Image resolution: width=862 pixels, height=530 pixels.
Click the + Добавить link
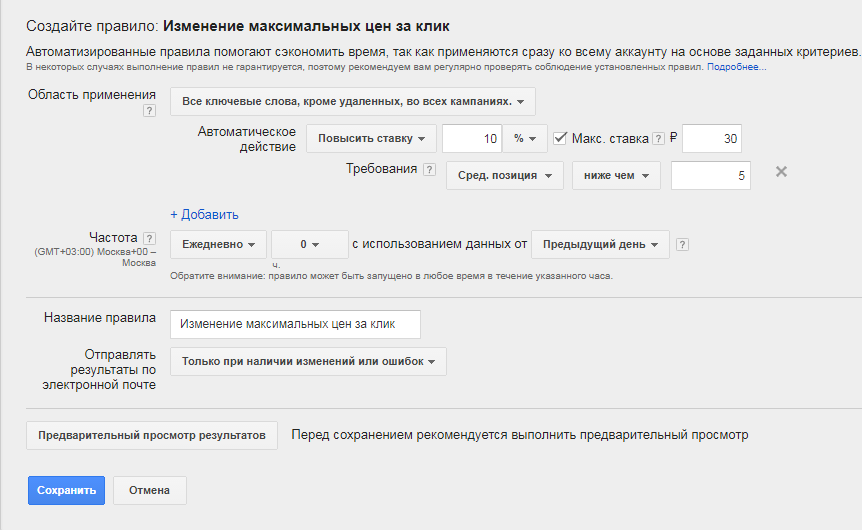204,214
